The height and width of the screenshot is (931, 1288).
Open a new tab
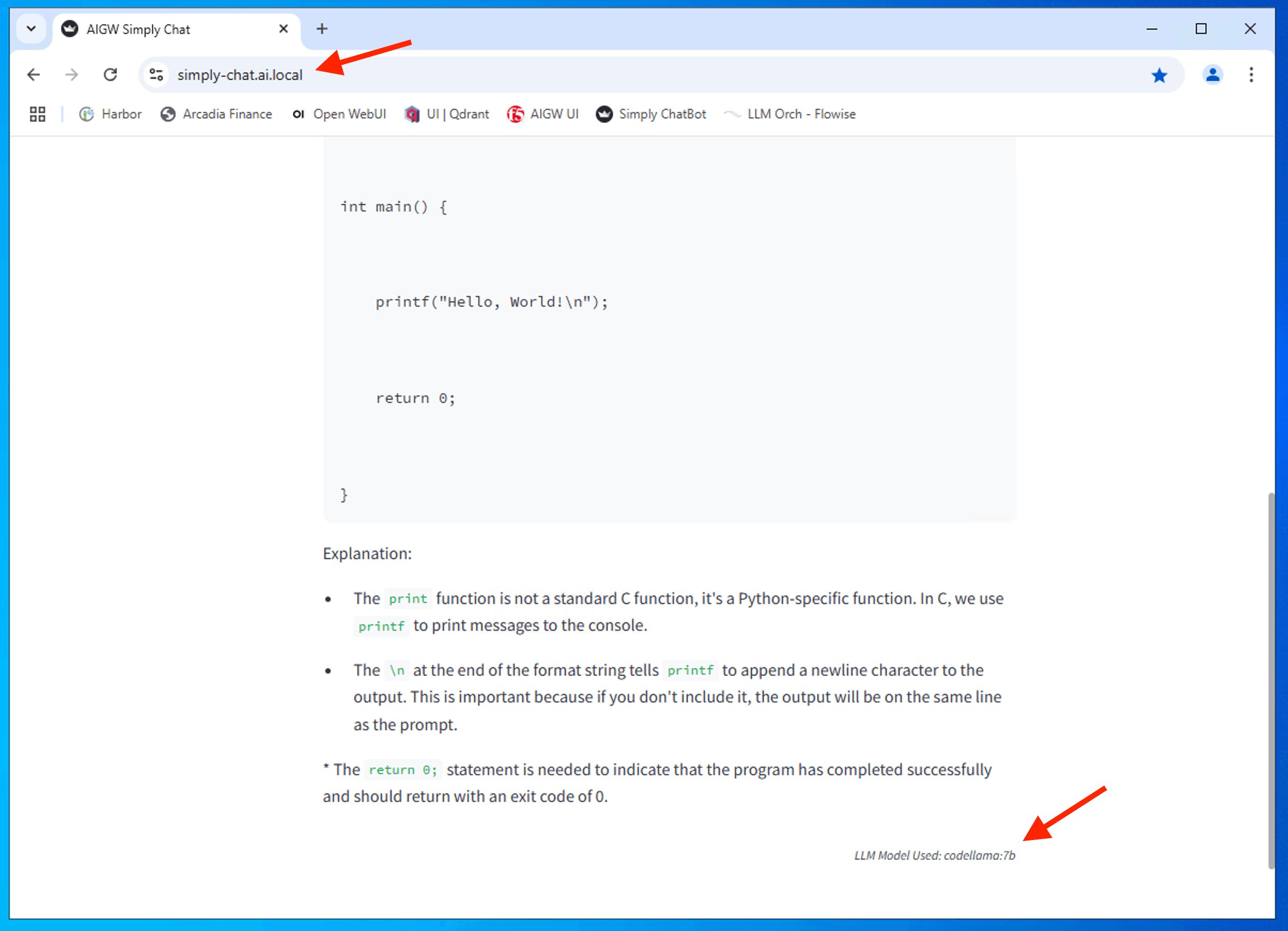322,28
